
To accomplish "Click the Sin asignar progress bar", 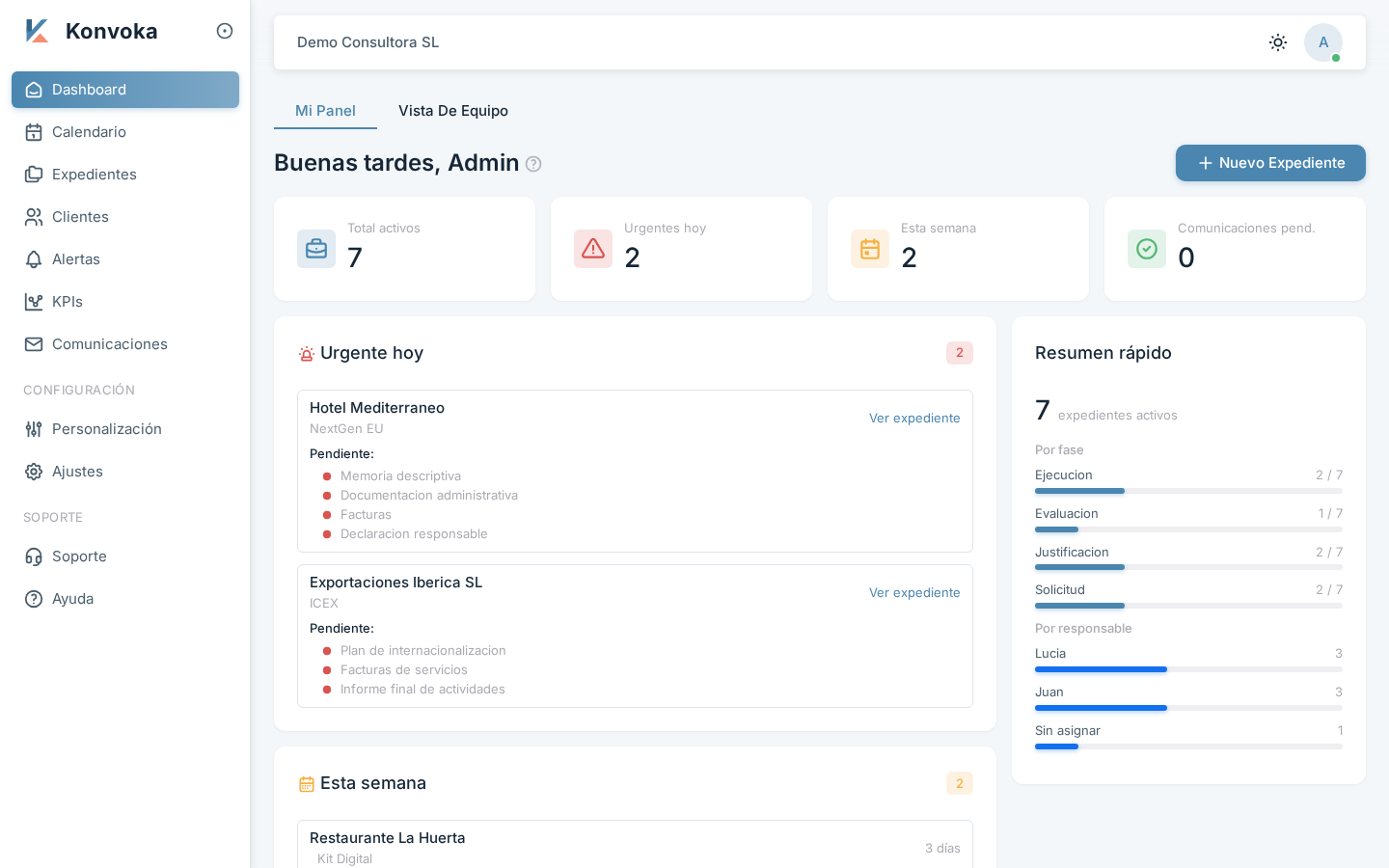I will 1188,746.
